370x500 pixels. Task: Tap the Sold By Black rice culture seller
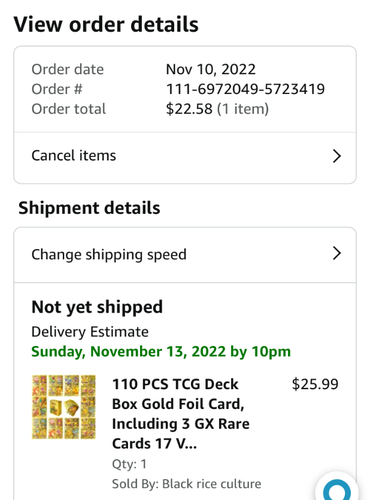point(186,484)
